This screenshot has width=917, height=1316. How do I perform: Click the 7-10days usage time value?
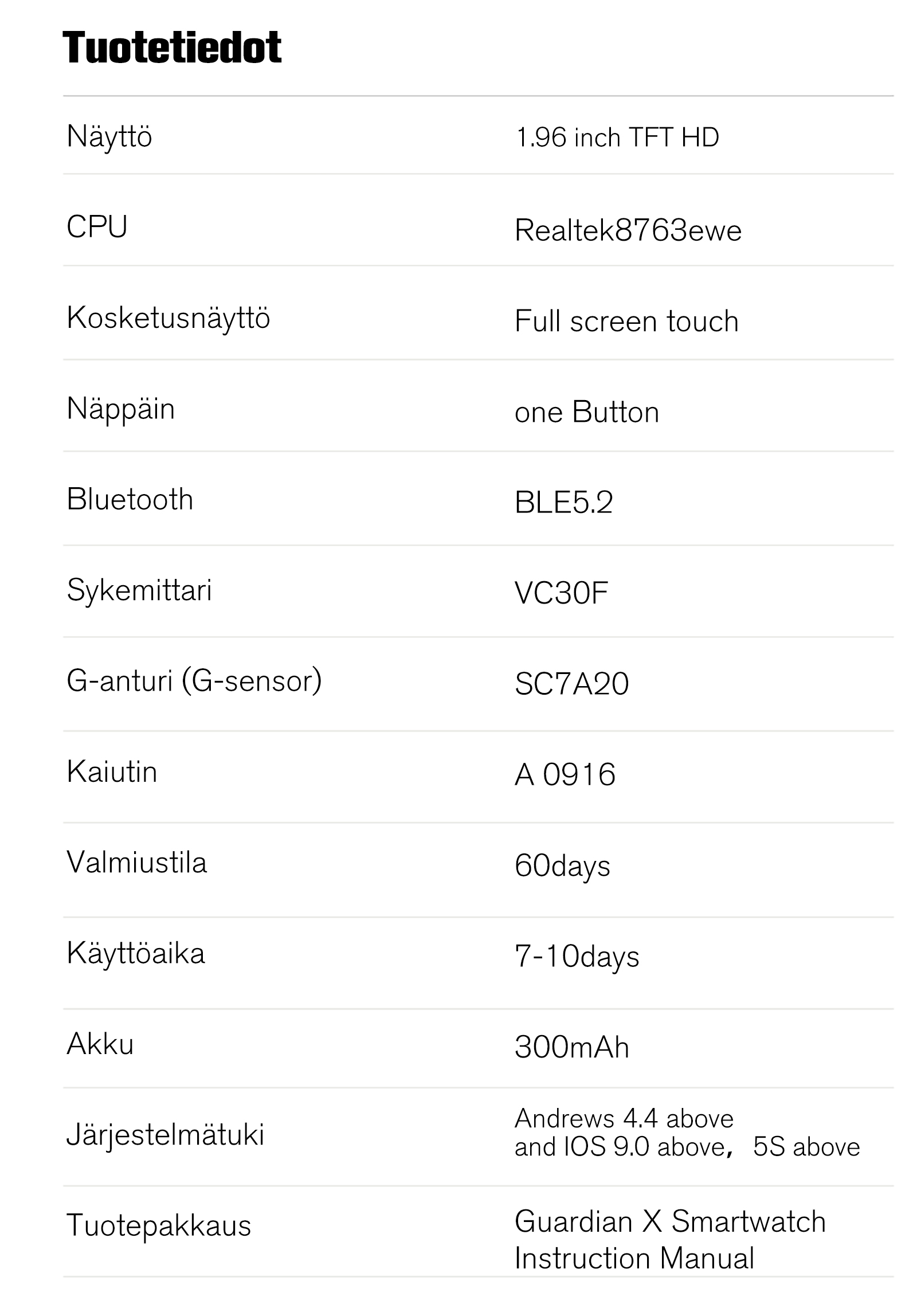coord(577,957)
